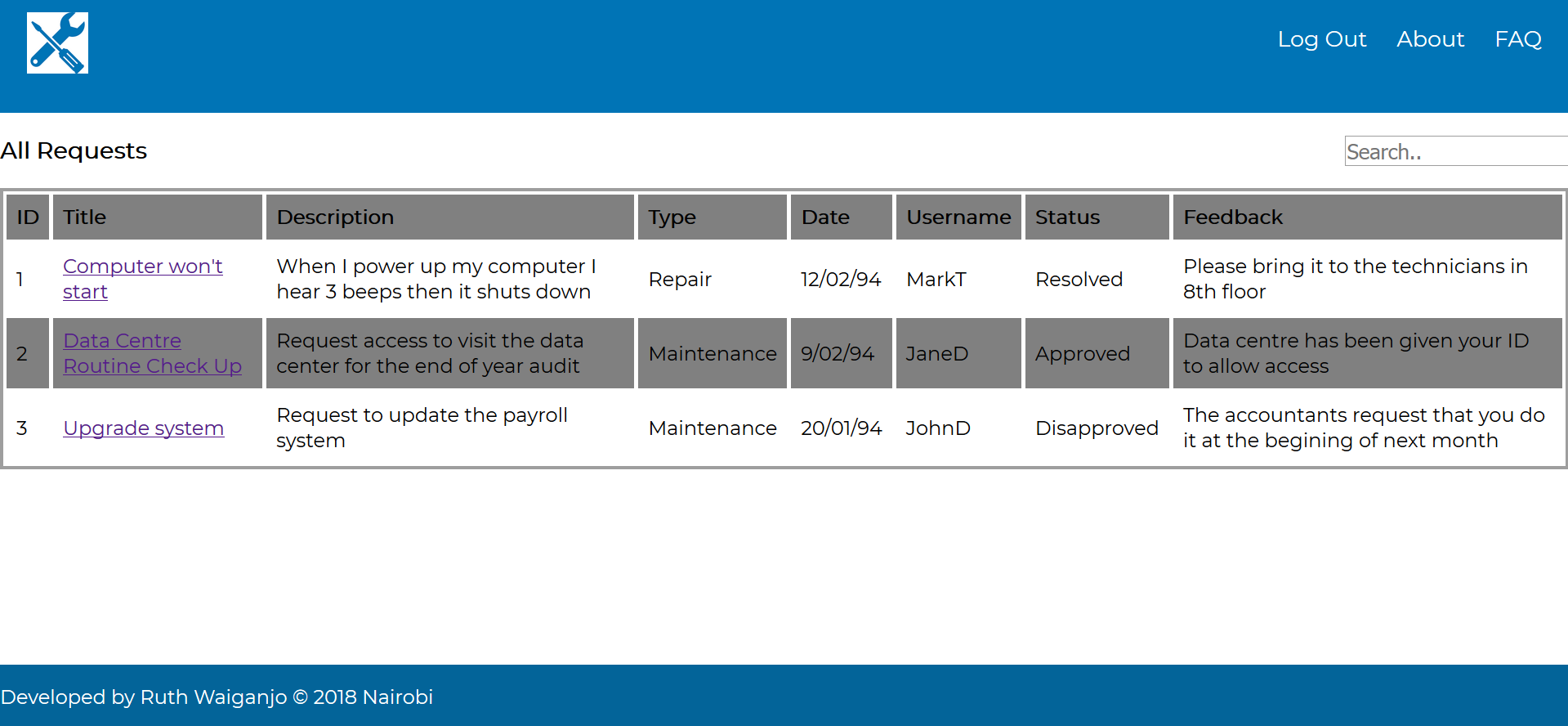Open the 'Computer won't start' request

coord(143,279)
